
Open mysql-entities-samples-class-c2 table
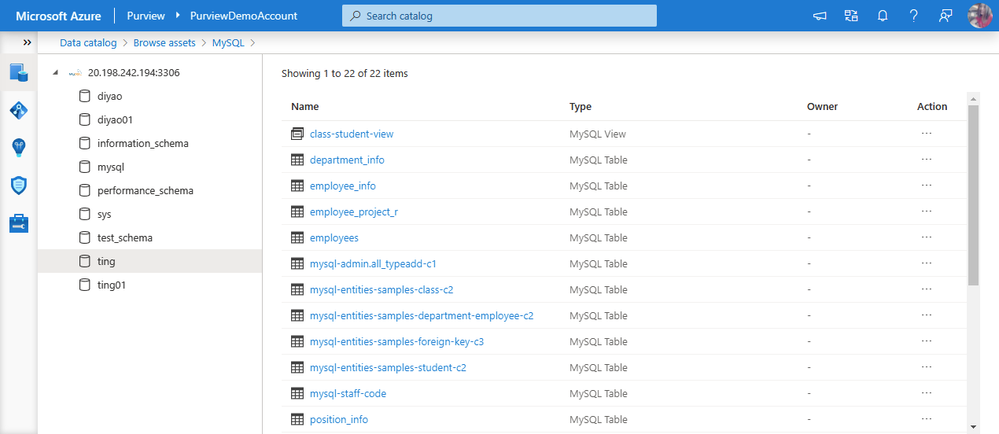(x=381, y=290)
